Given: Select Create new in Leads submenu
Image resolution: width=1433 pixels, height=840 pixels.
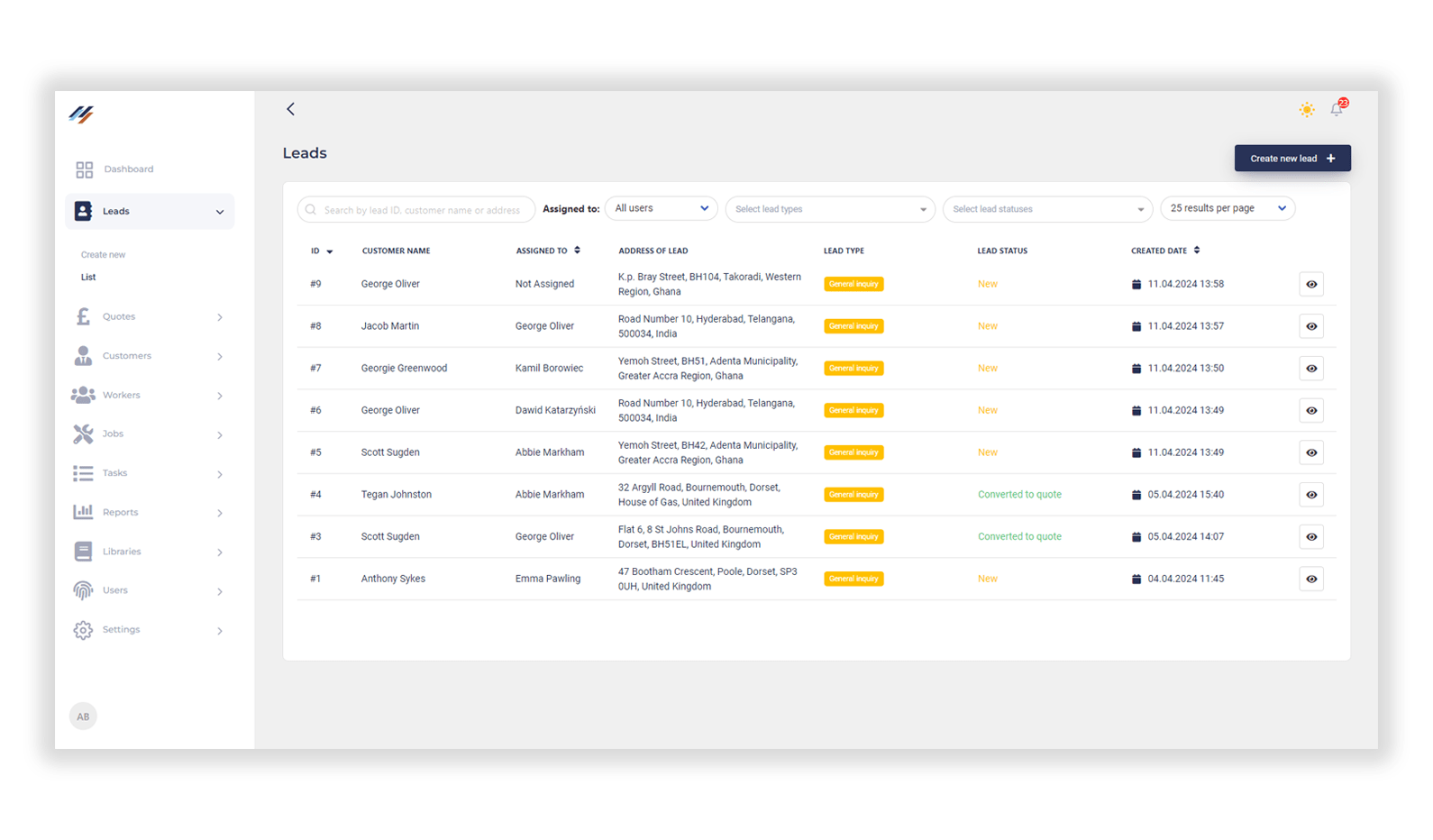Looking at the screenshot, I should point(104,255).
